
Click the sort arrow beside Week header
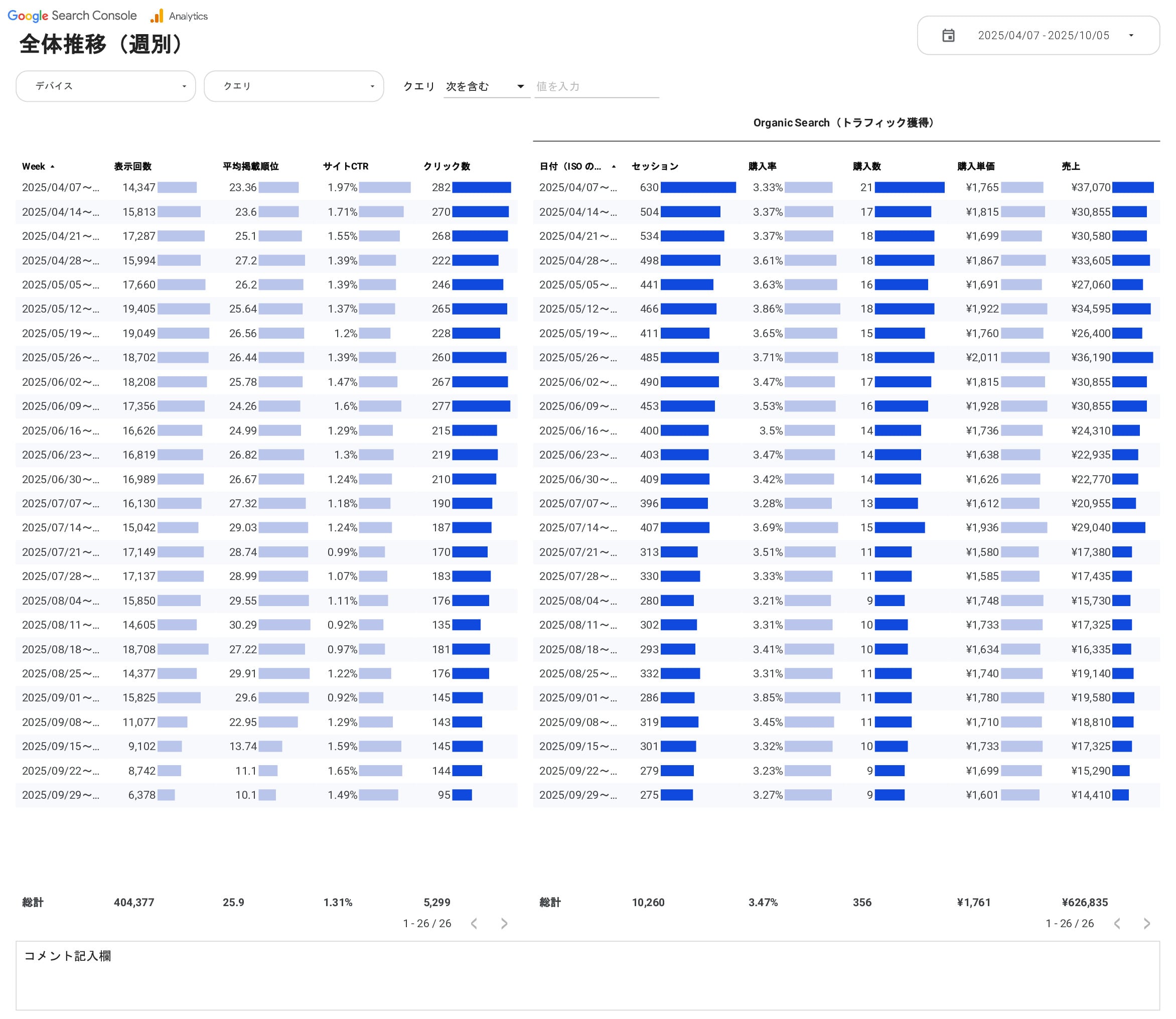tap(52, 167)
